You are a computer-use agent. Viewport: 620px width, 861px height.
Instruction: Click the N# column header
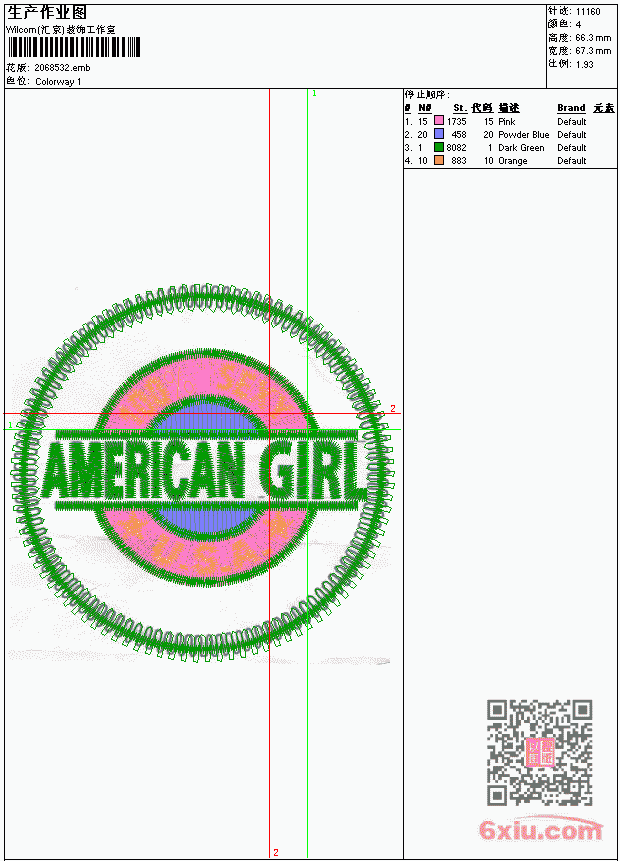[x=425, y=108]
